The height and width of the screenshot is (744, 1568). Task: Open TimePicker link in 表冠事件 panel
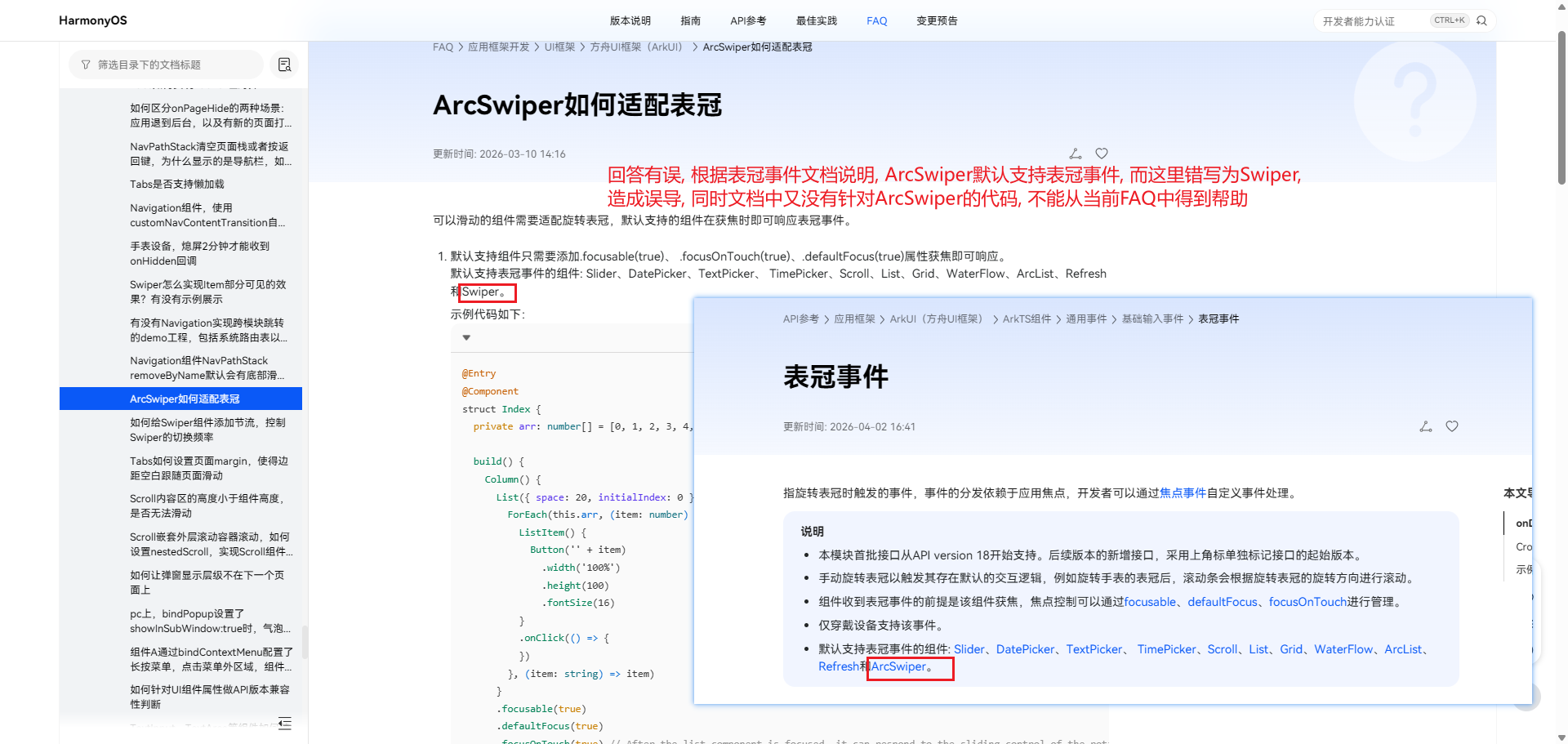[x=1167, y=649]
